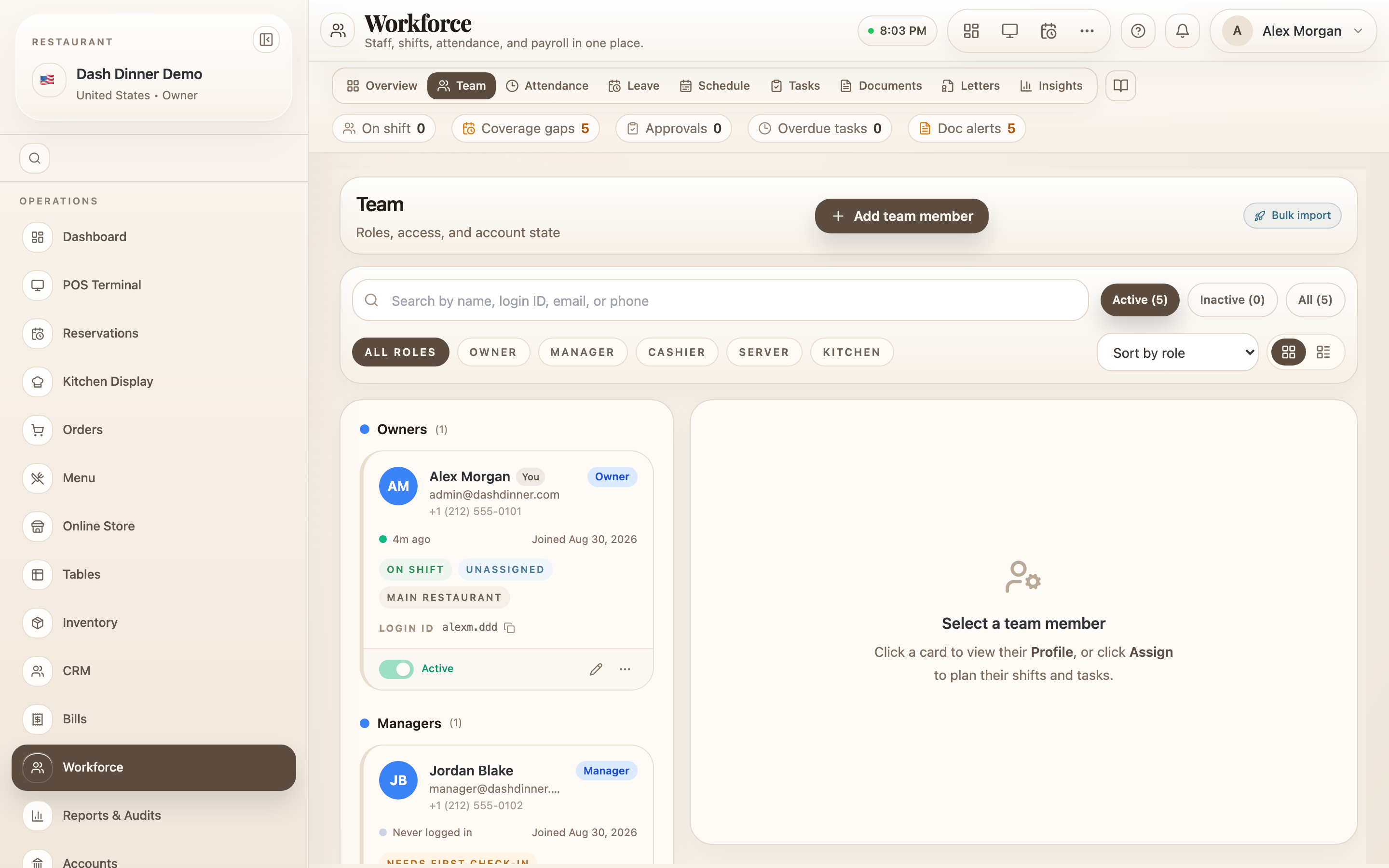Copy the login ID alexm.ddd
Image resolution: width=1389 pixels, height=868 pixels.
click(509, 627)
